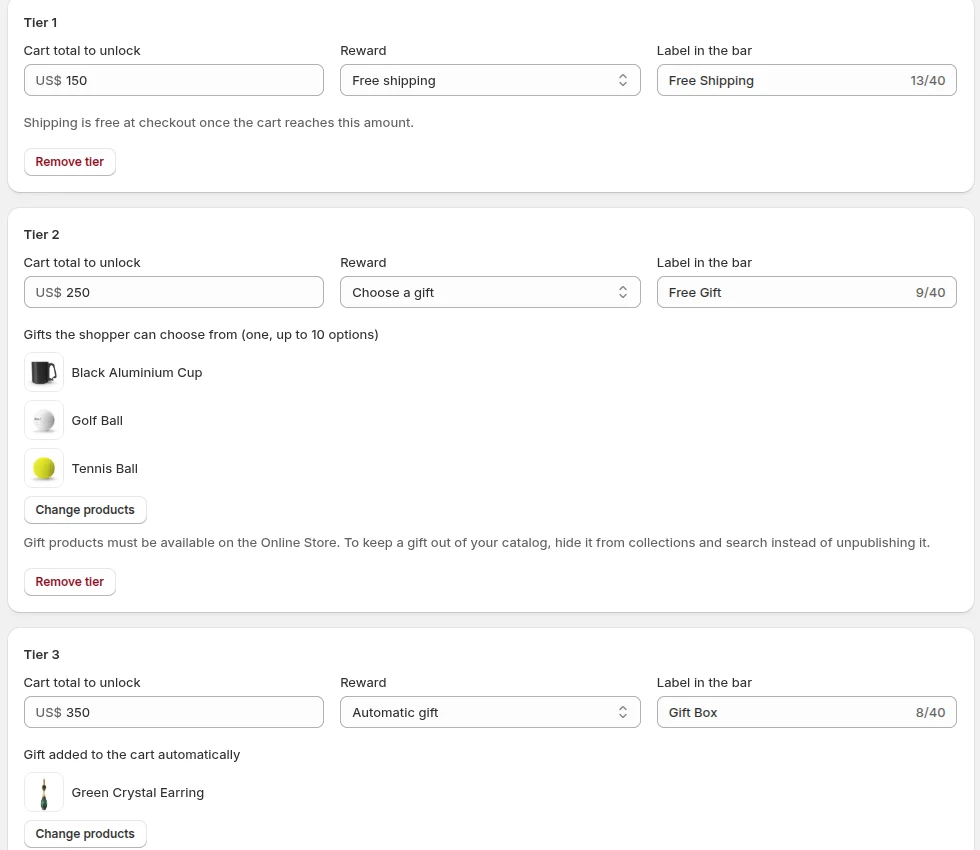Edit the Free Gift bar label field
This screenshot has width=980, height=850.
(806, 292)
